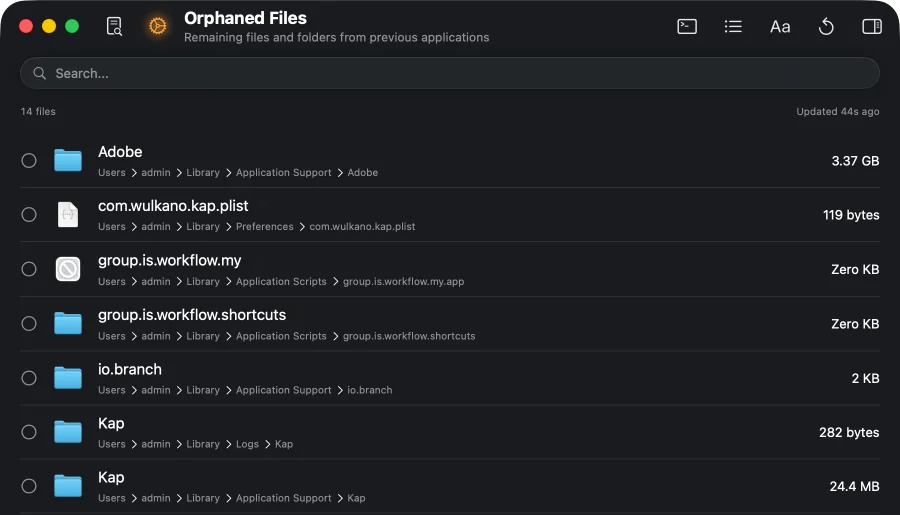Click the Kap title in Logs row

coord(111,423)
